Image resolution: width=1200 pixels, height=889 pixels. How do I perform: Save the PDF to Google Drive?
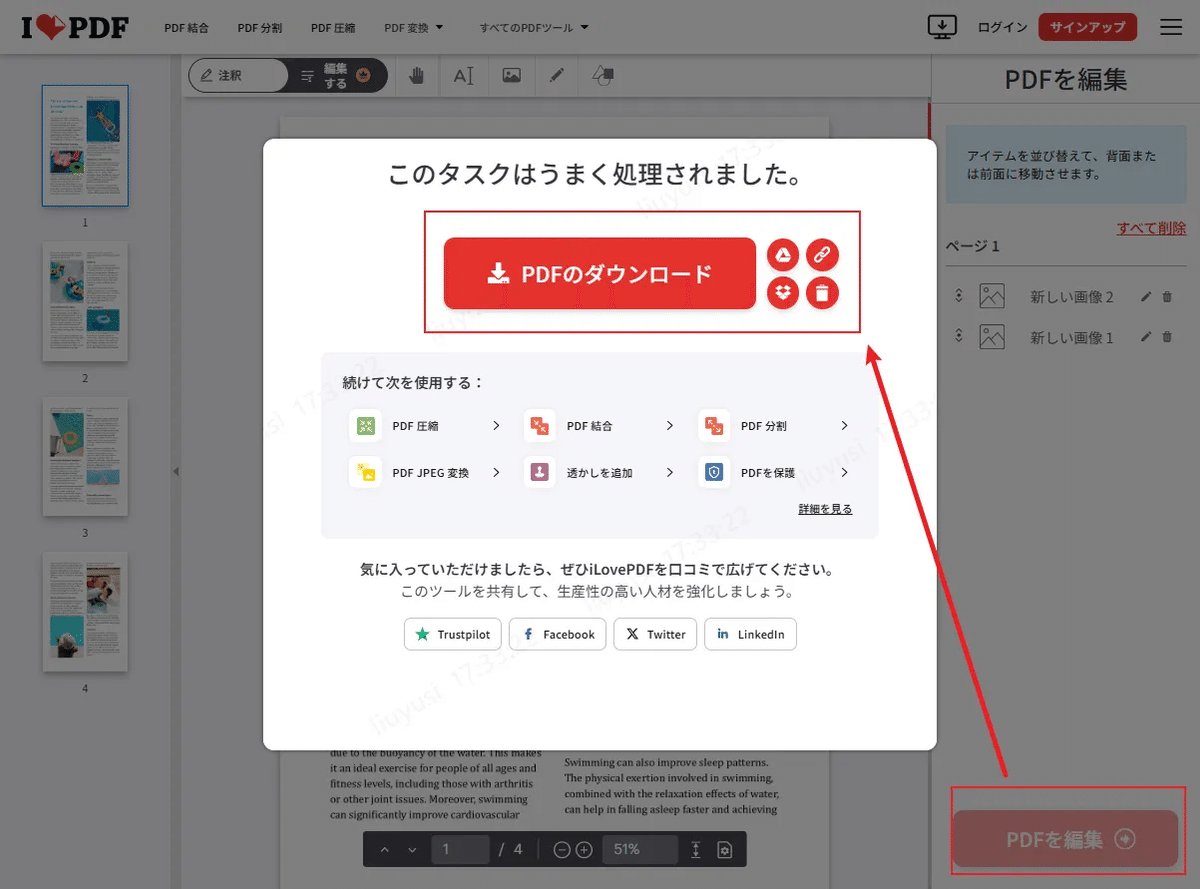pos(783,255)
